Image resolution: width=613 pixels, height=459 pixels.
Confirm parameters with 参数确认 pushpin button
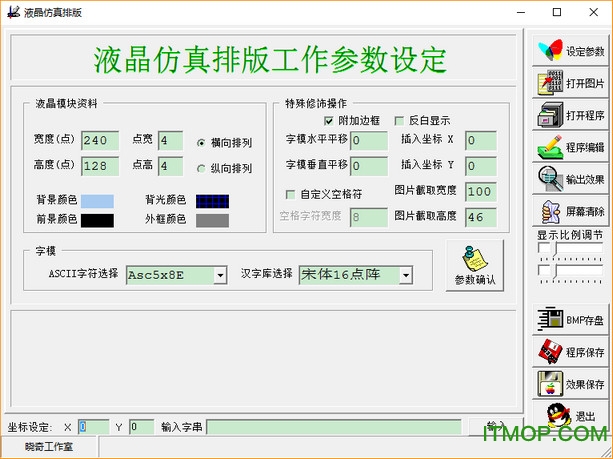click(475, 265)
